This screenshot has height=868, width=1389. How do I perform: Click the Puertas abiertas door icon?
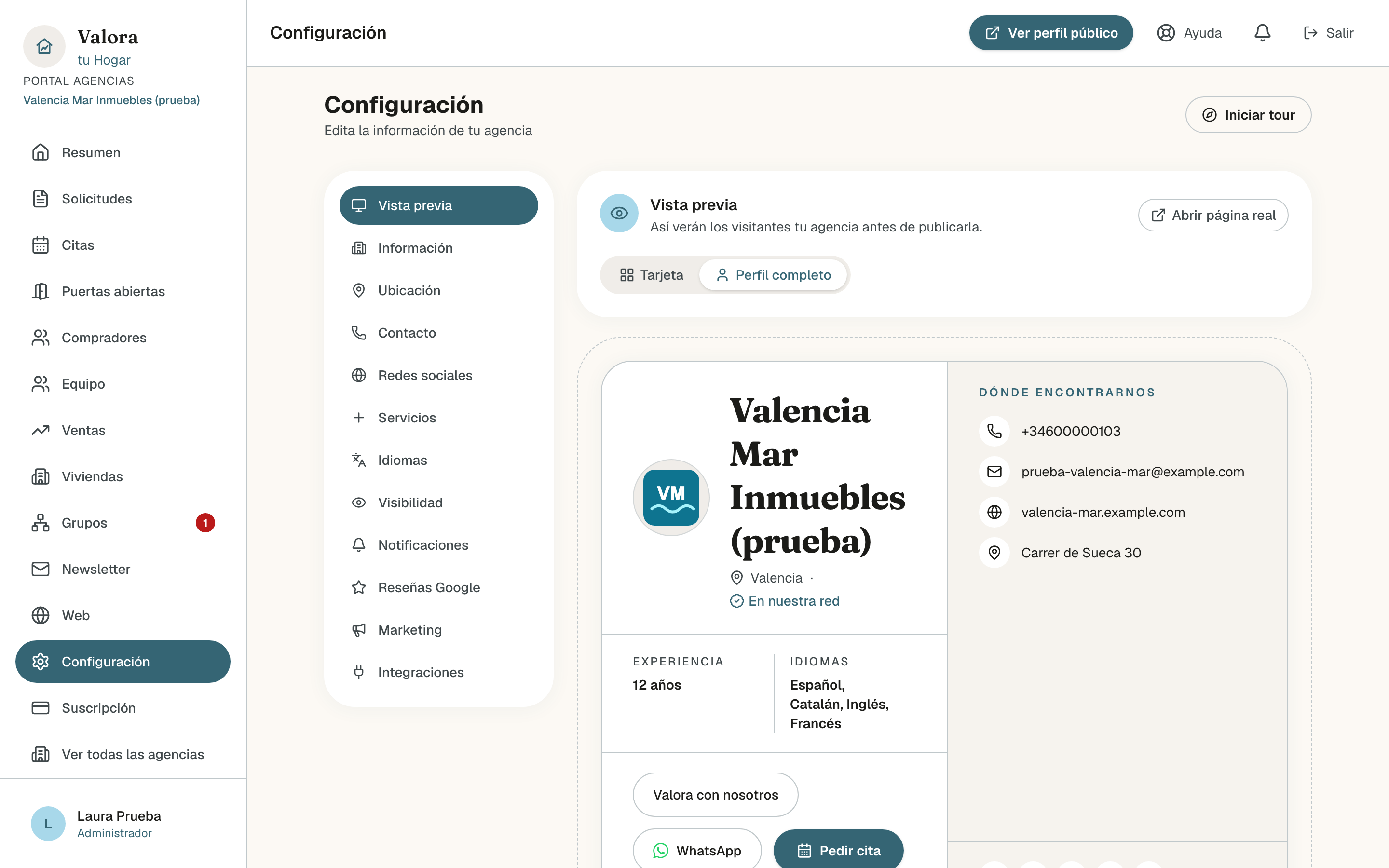pos(40,291)
